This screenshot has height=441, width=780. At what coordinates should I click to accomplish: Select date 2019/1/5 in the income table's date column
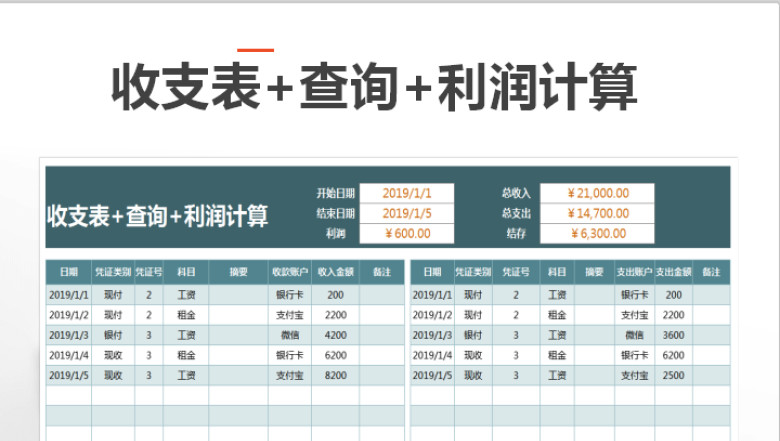click(69, 375)
